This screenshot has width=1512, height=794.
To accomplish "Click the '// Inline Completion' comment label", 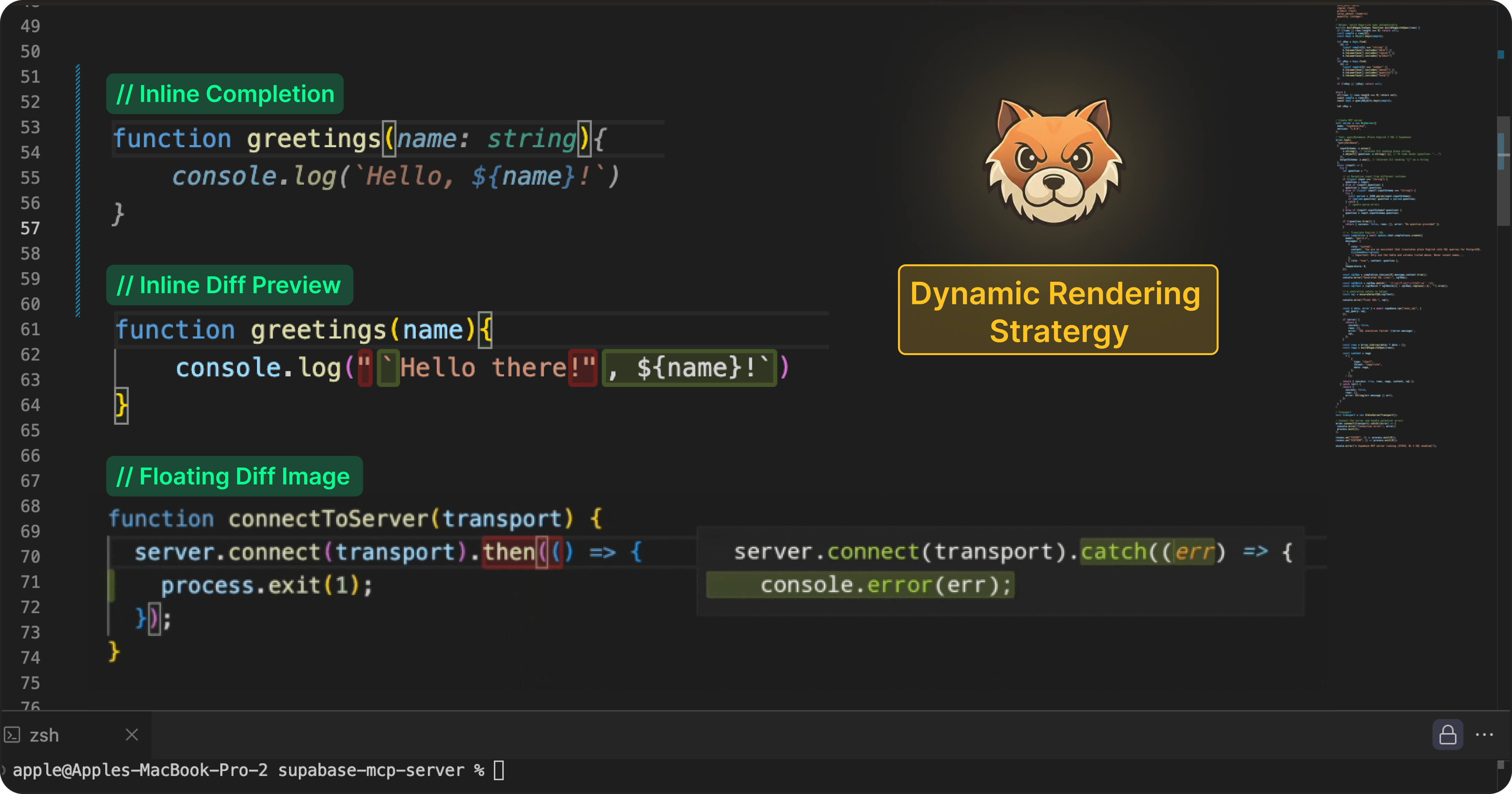I will [x=225, y=94].
